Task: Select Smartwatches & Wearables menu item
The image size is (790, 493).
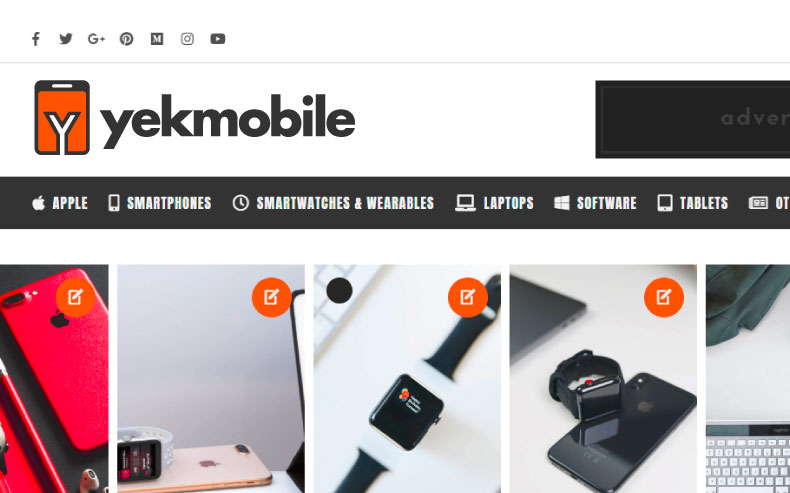Action: point(333,203)
